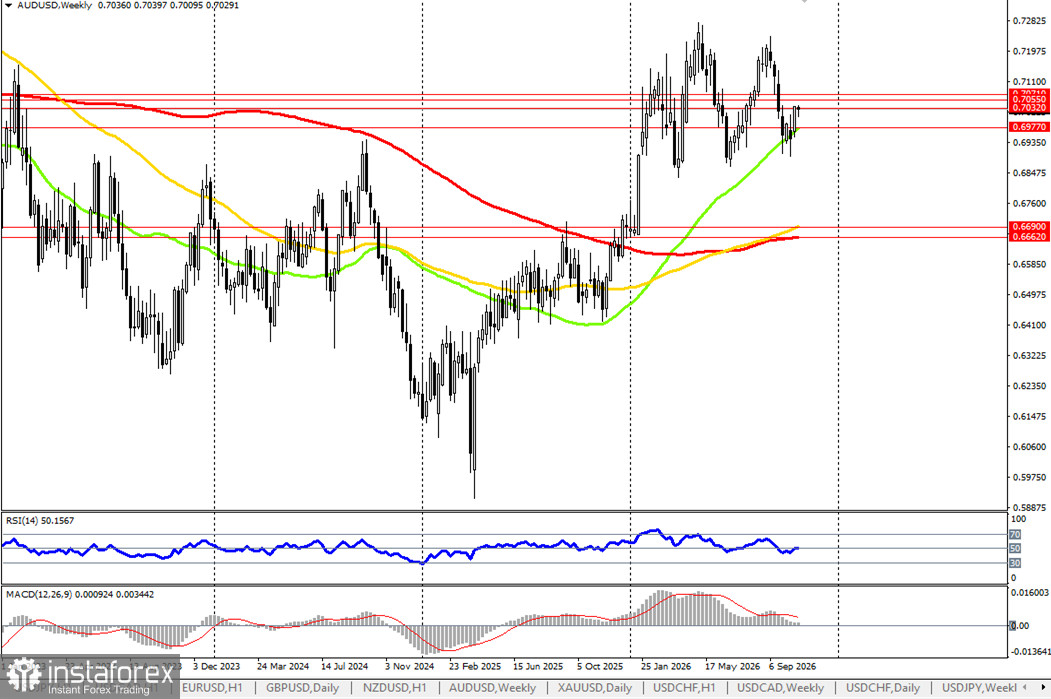Click the 0.64975 price axis value
Image resolution: width=1051 pixels, height=699 pixels.
(x=1029, y=295)
